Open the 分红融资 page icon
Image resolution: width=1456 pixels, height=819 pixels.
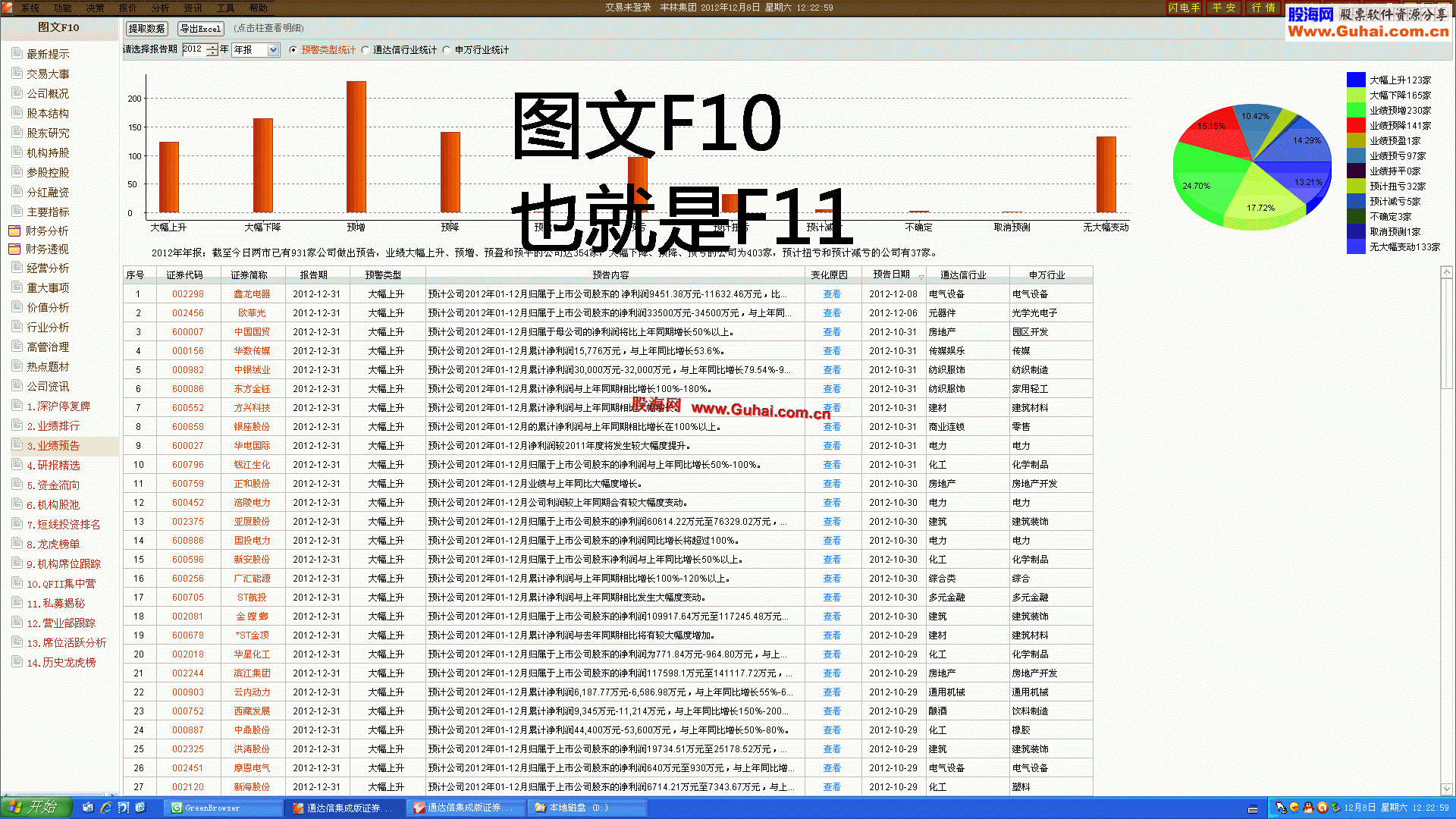17,191
